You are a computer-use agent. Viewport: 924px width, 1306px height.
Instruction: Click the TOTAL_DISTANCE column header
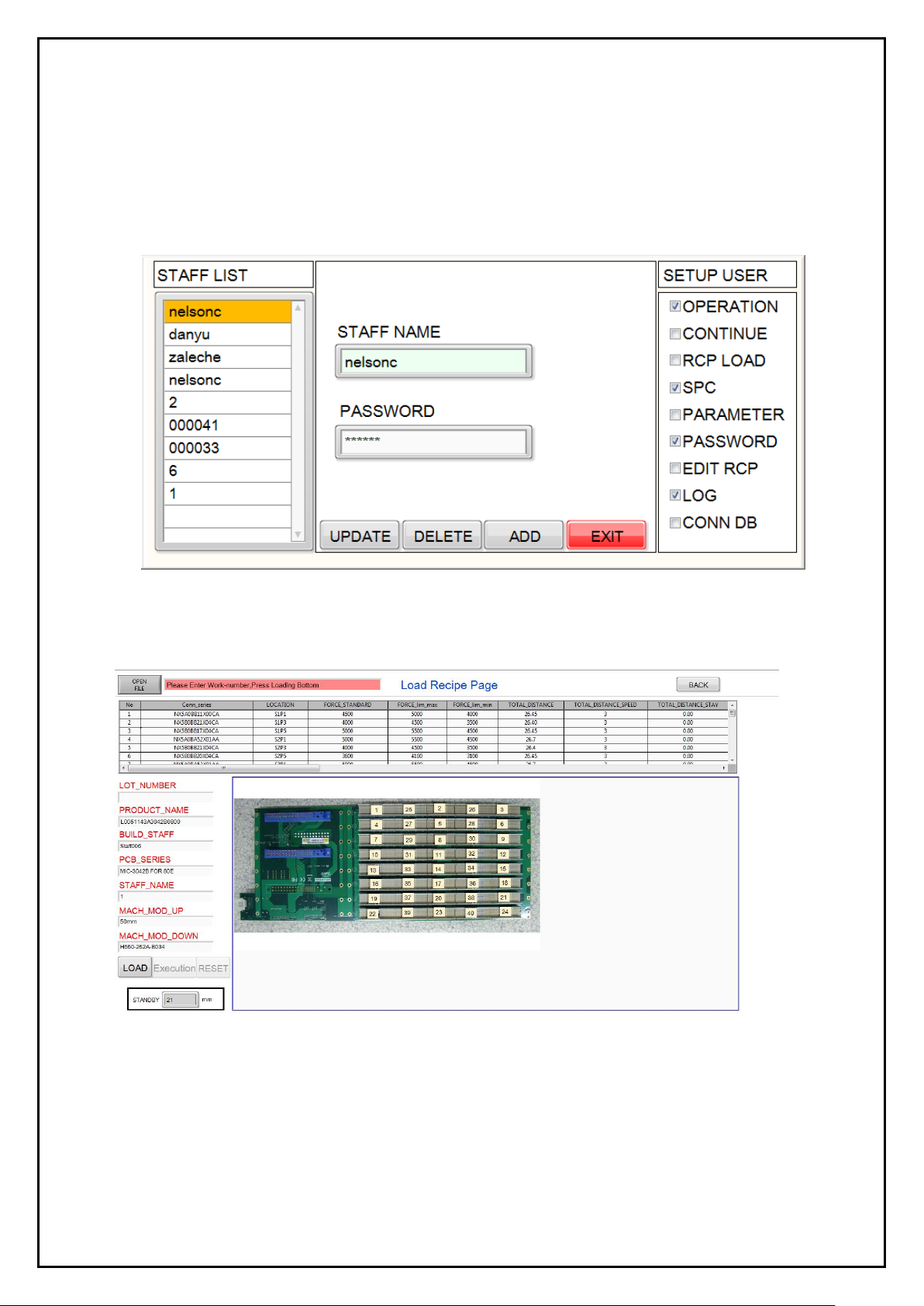pos(531,705)
